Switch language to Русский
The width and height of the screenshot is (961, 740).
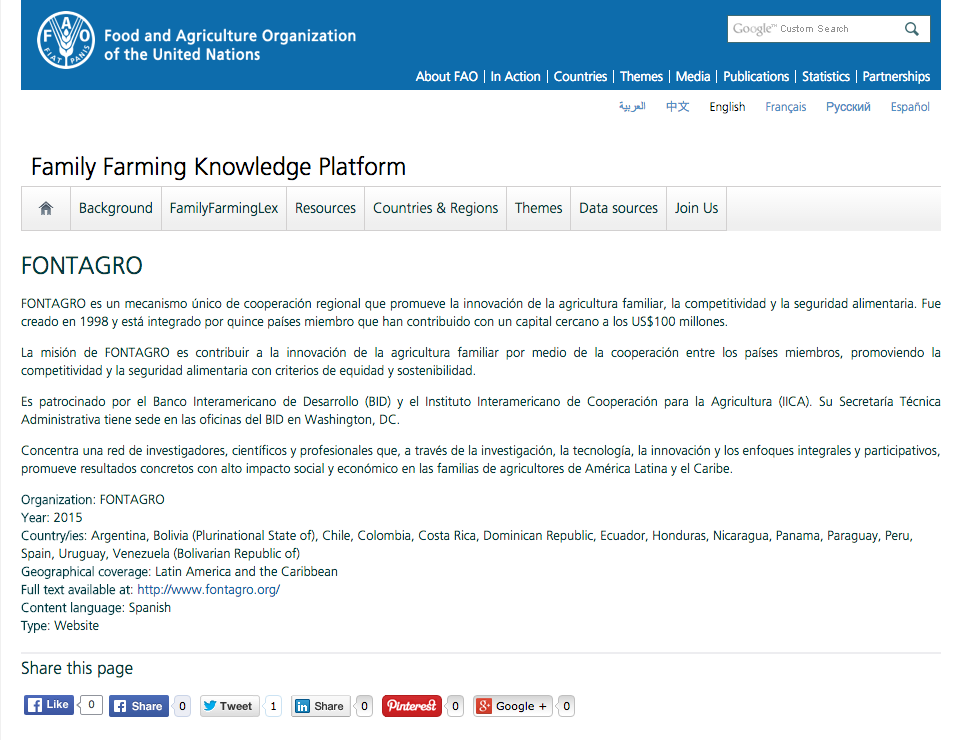click(x=848, y=107)
